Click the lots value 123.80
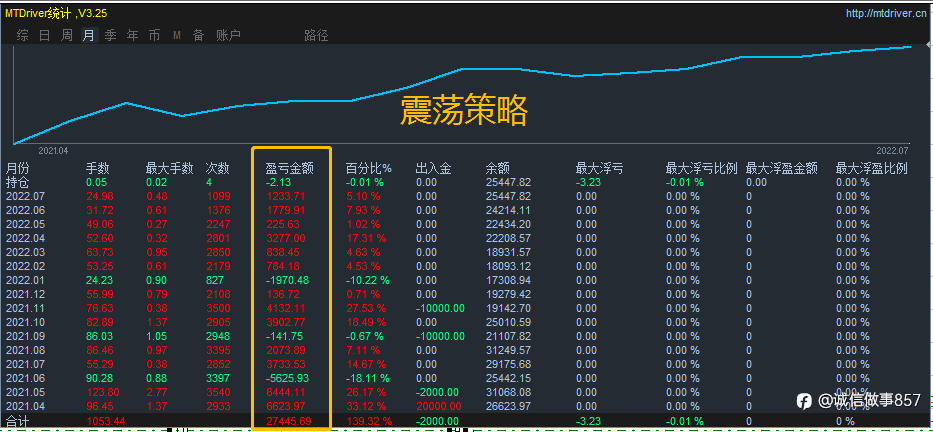Image resolution: width=933 pixels, height=432 pixels. tap(102, 392)
